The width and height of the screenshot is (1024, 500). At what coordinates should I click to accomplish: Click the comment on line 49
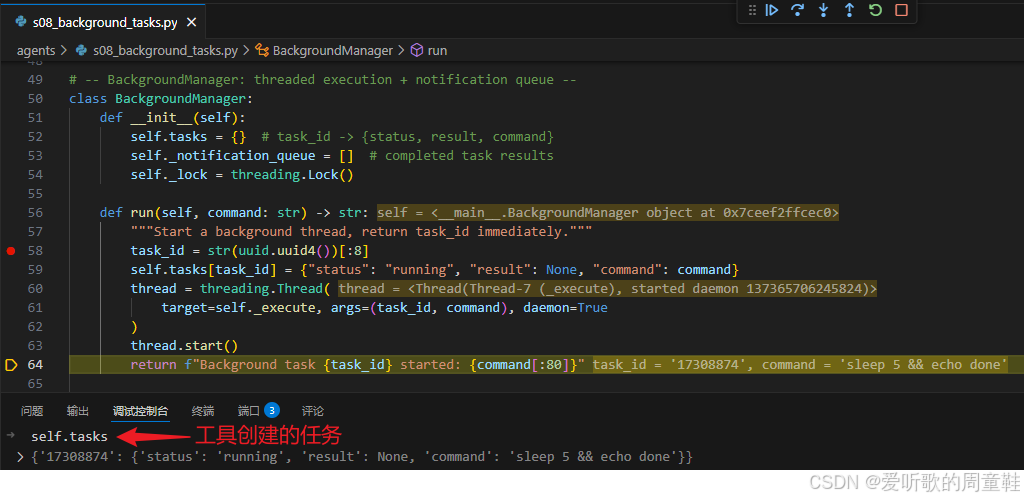(323, 80)
